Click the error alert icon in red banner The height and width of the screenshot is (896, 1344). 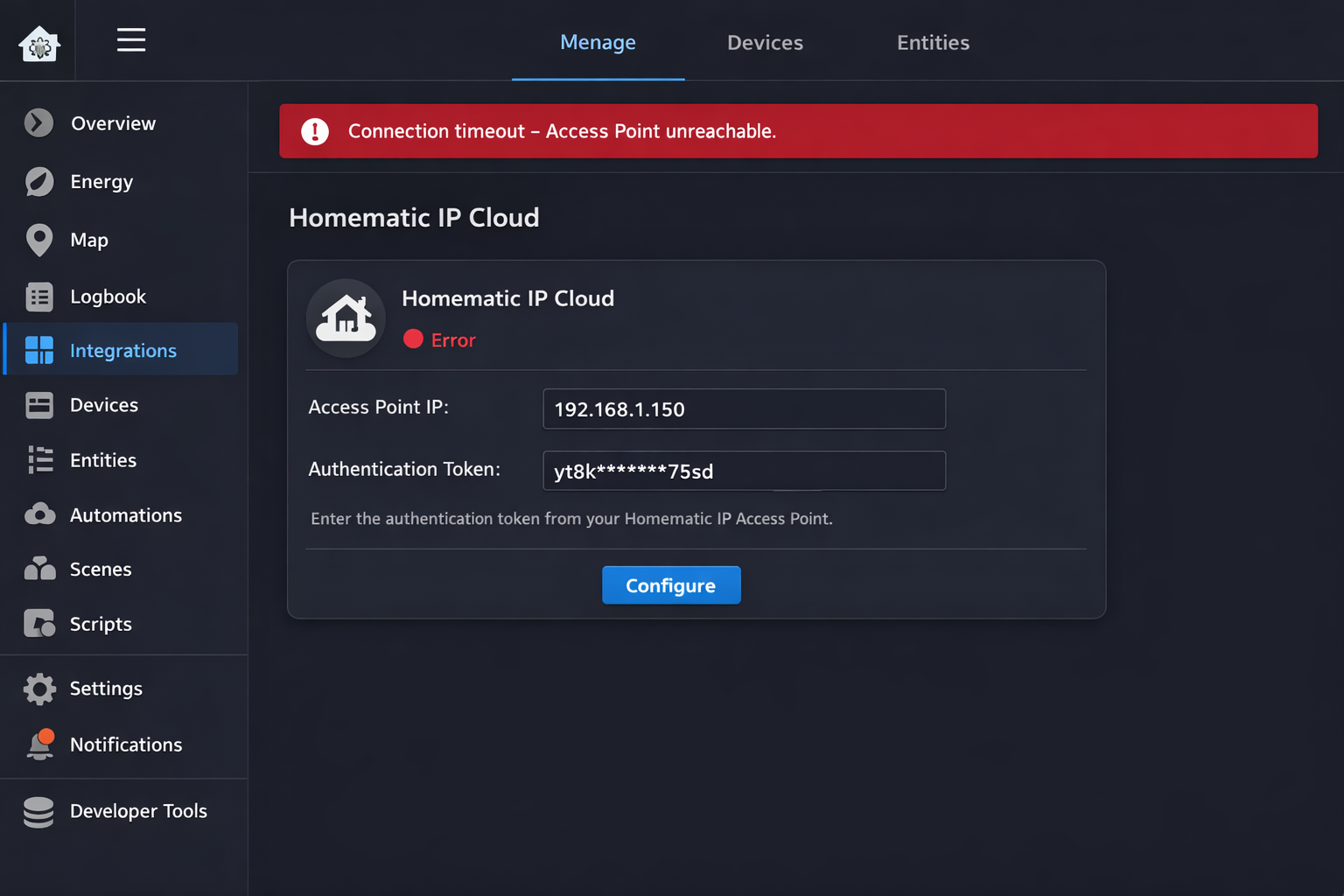point(314,131)
